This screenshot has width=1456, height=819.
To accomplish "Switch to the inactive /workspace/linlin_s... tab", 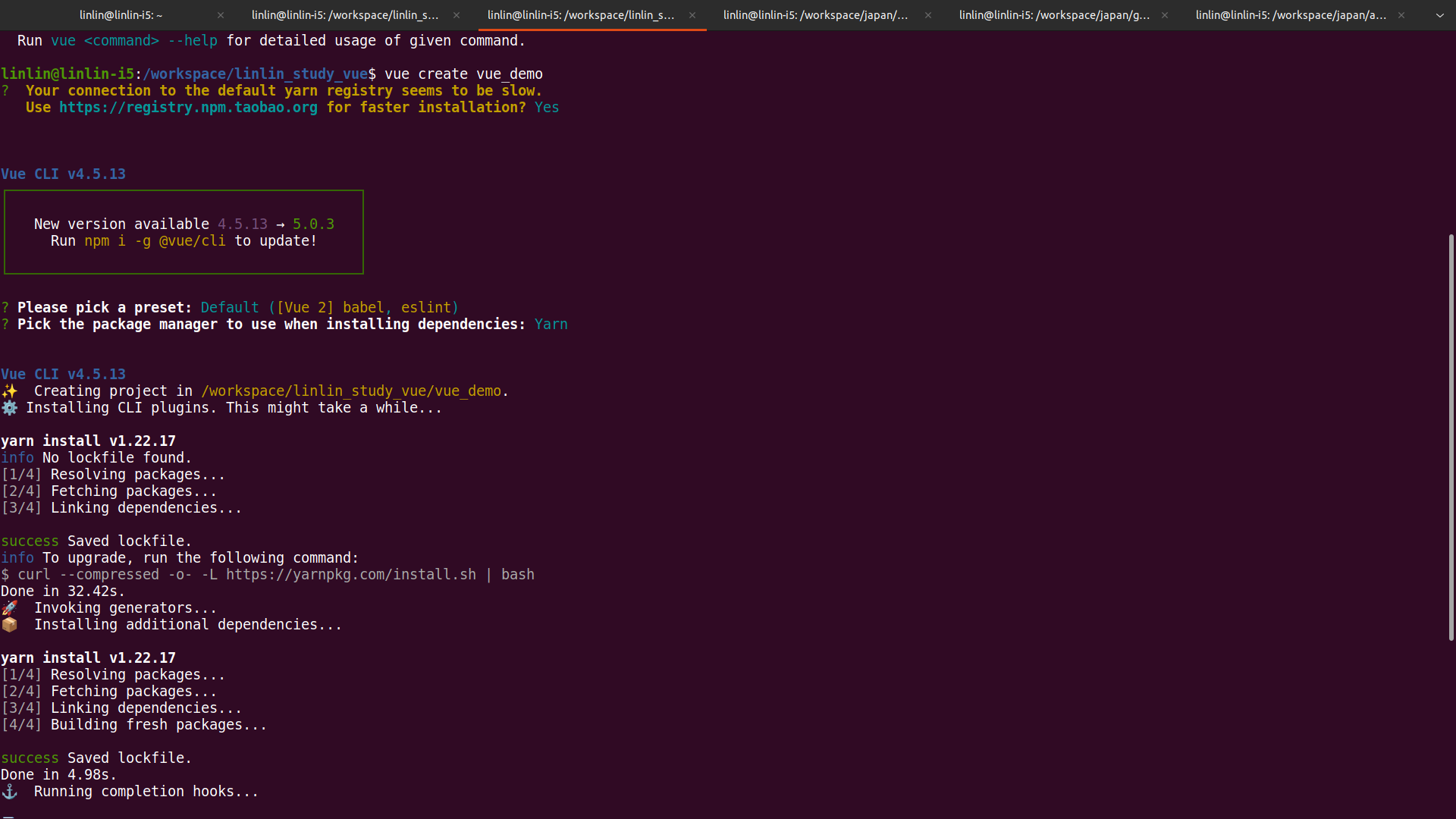I will point(345,15).
